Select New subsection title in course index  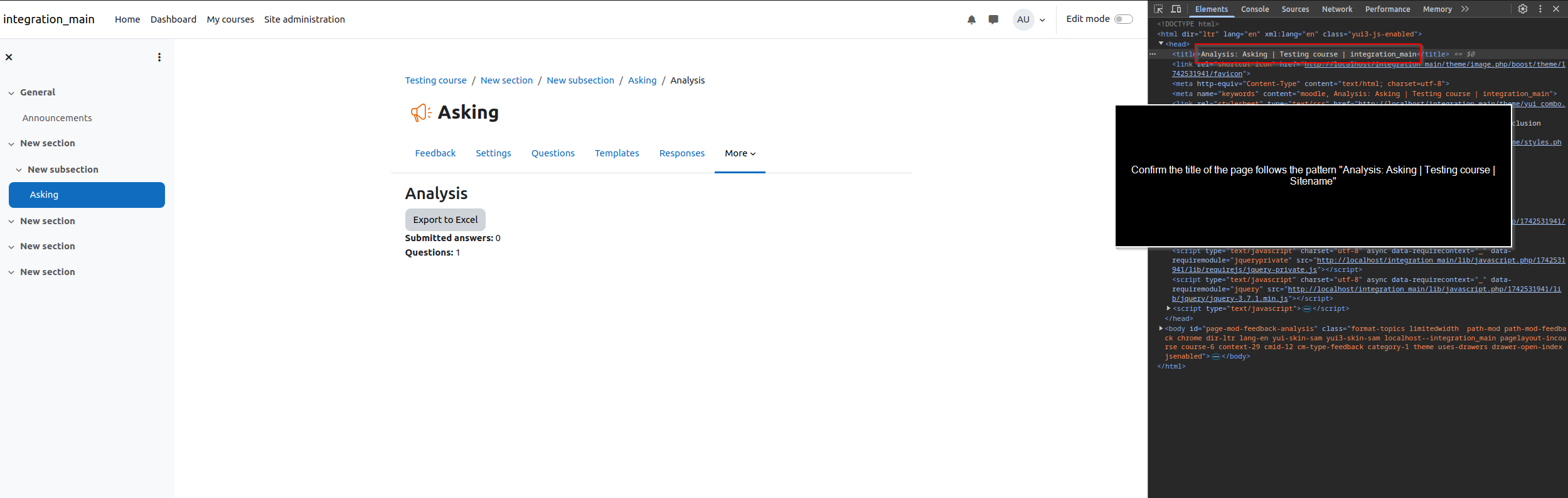point(63,170)
